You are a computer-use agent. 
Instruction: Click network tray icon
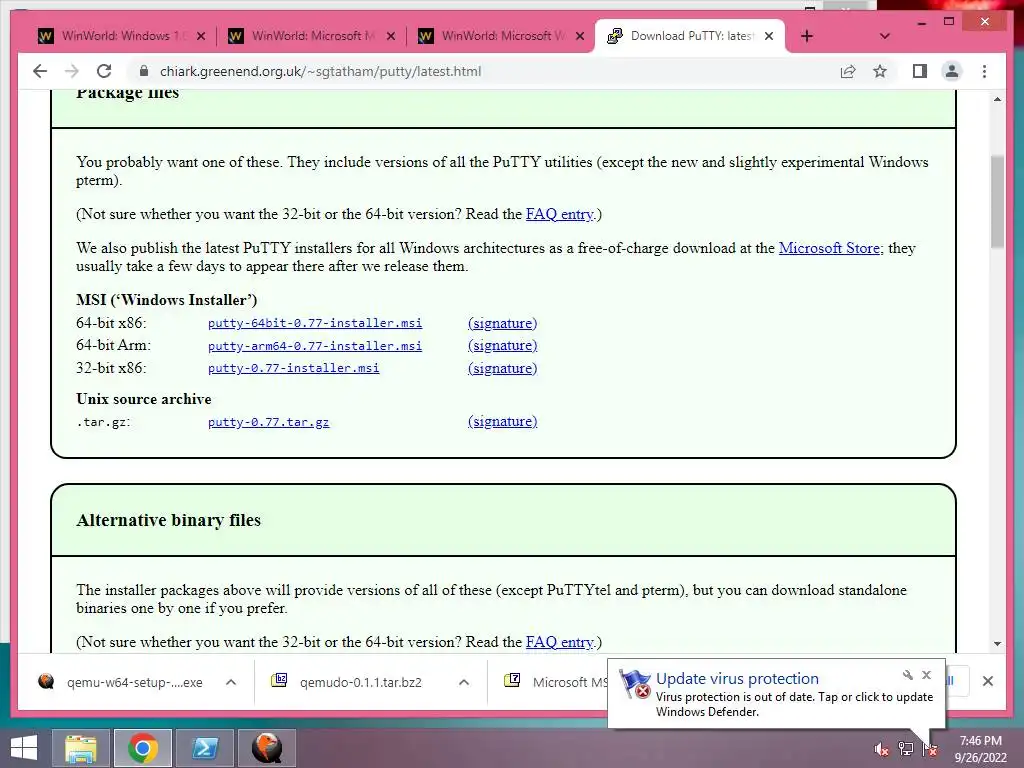pyautogui.click(x=906, y=749)
